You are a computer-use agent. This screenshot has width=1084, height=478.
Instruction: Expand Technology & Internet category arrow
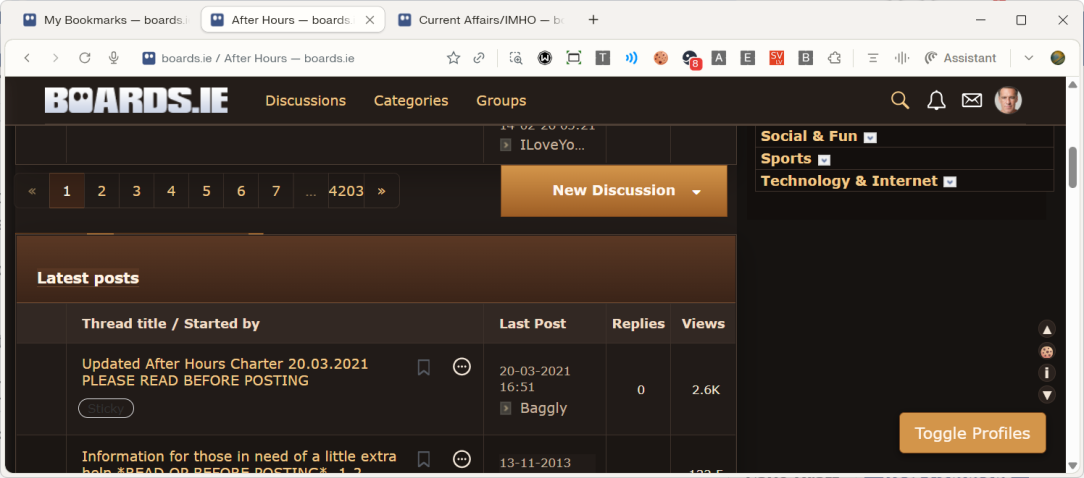(950, 182)
